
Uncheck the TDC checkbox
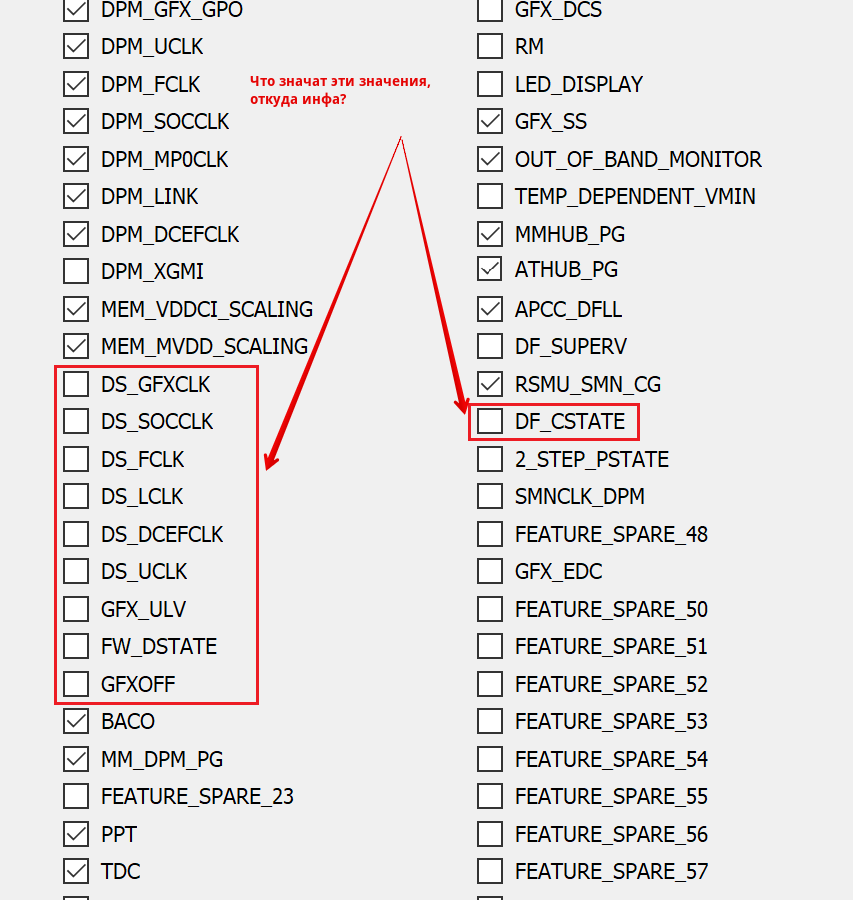tap(76, 871)
